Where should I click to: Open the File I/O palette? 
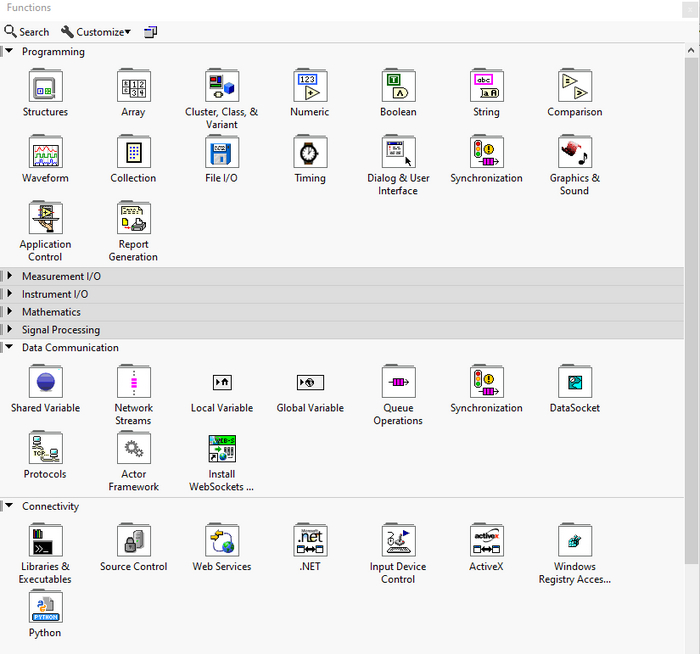tap(221, 153)
